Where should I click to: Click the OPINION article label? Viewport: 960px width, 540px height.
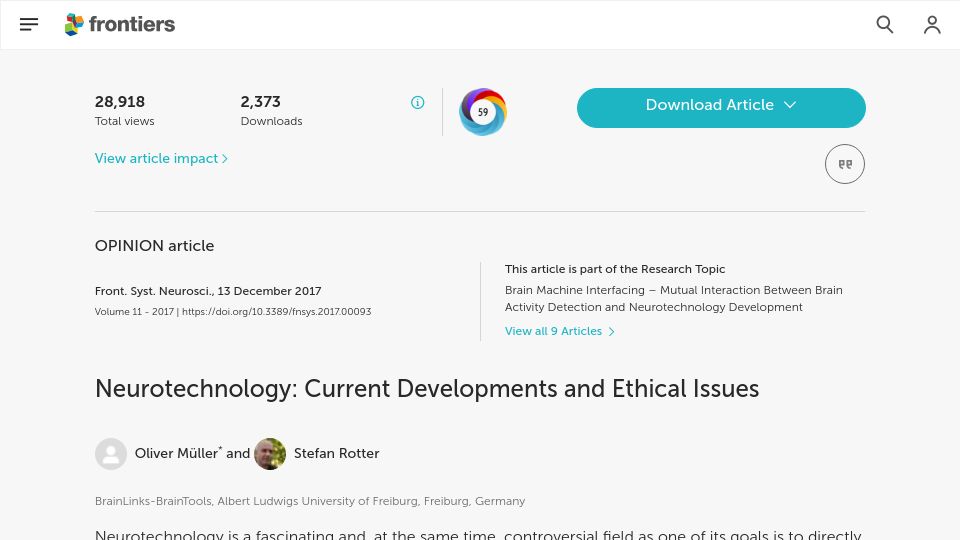[x=154, y=246]
